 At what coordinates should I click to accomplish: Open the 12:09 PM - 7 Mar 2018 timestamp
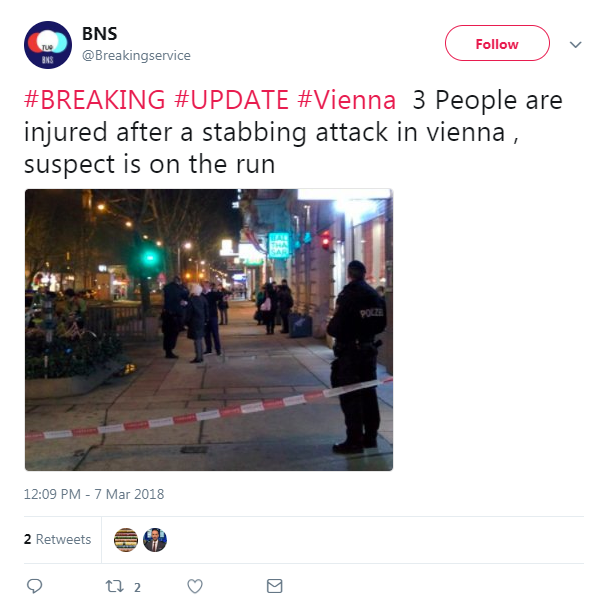[x=94, y=494]
